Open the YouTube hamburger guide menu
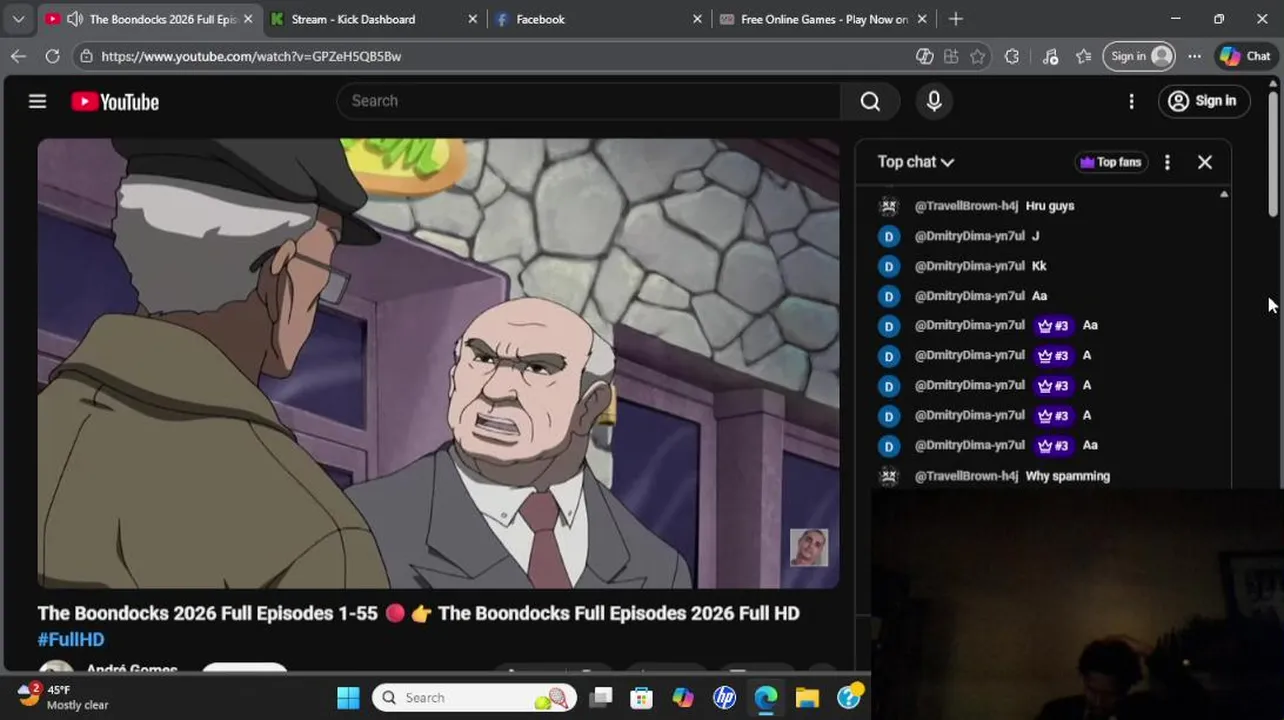The width and height of the screenshot is (1284, 720). click(x=37, y=101)
